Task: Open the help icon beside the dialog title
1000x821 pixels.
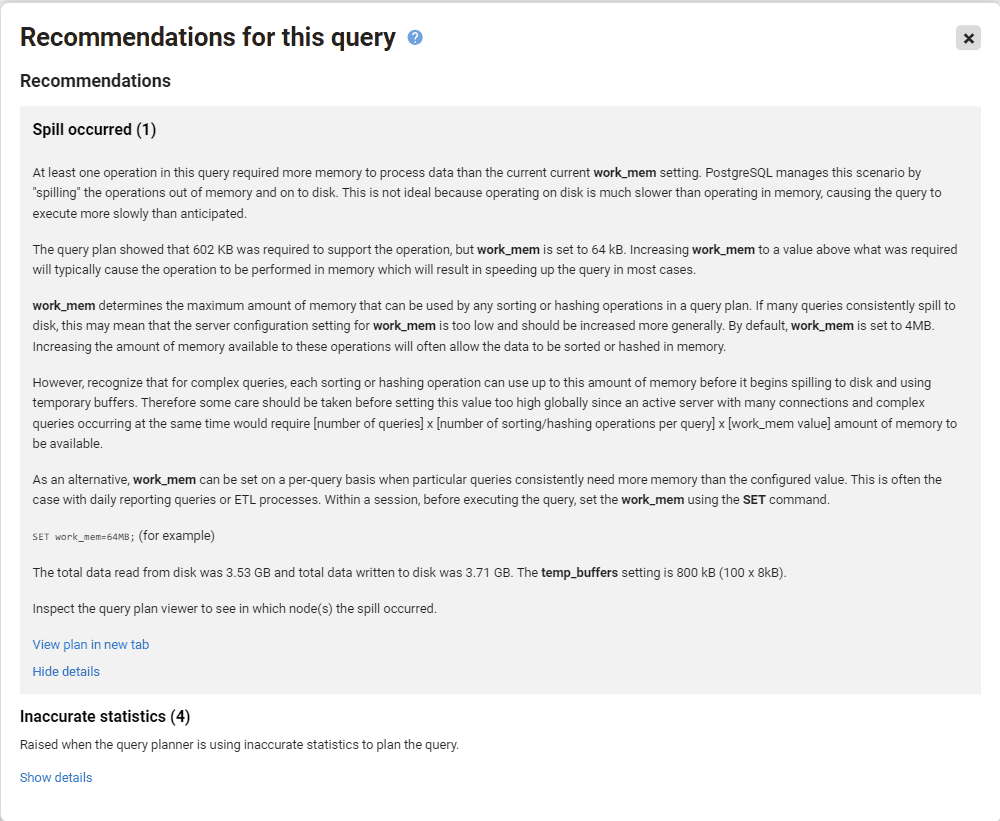Action: tap(415, 37)
